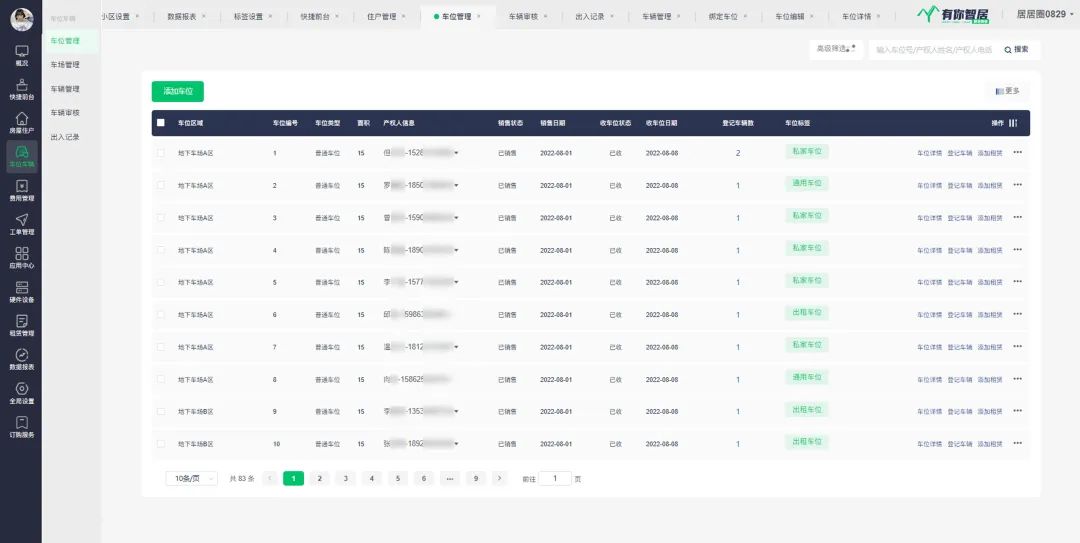The image size is (1080, 543).
Task: Open the 概况 overview sidebar icon
Action: (21, 55)
